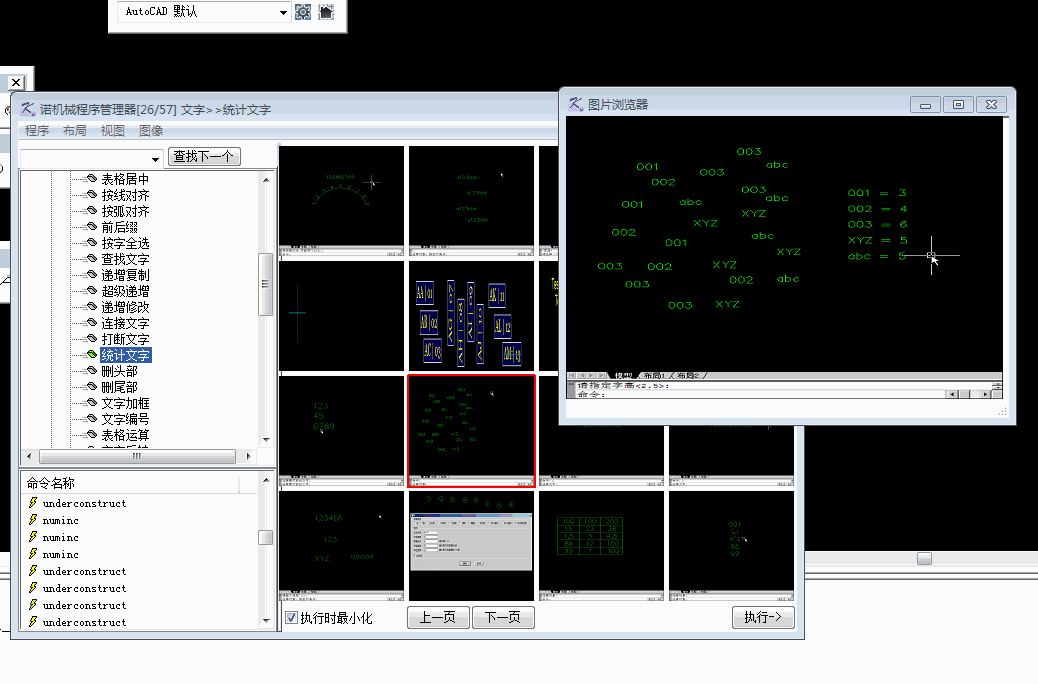Click the icon beside 表格居中
Viewport: 1038px width, 684px height.
click(92, 178)
